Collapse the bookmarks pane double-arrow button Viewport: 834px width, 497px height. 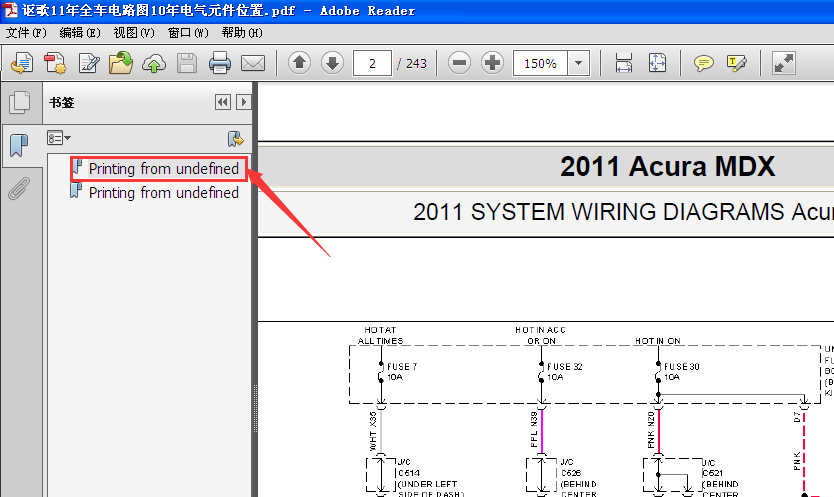click(223, 102)
